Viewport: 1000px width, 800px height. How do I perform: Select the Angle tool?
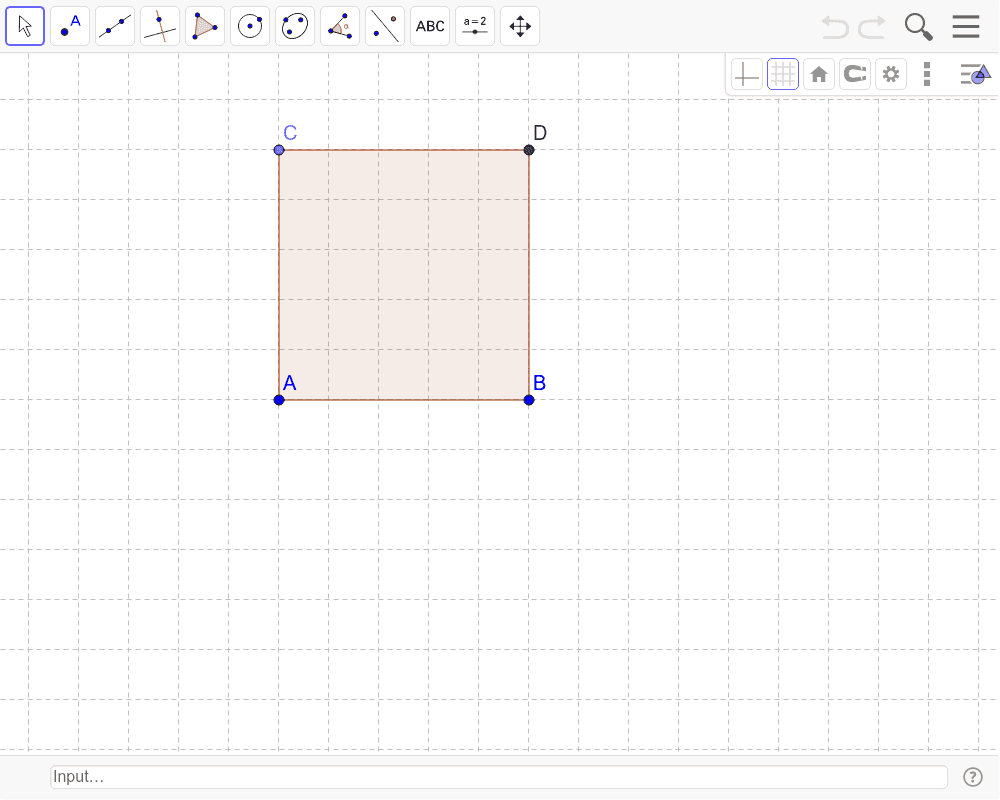click(x=340, y=26)
